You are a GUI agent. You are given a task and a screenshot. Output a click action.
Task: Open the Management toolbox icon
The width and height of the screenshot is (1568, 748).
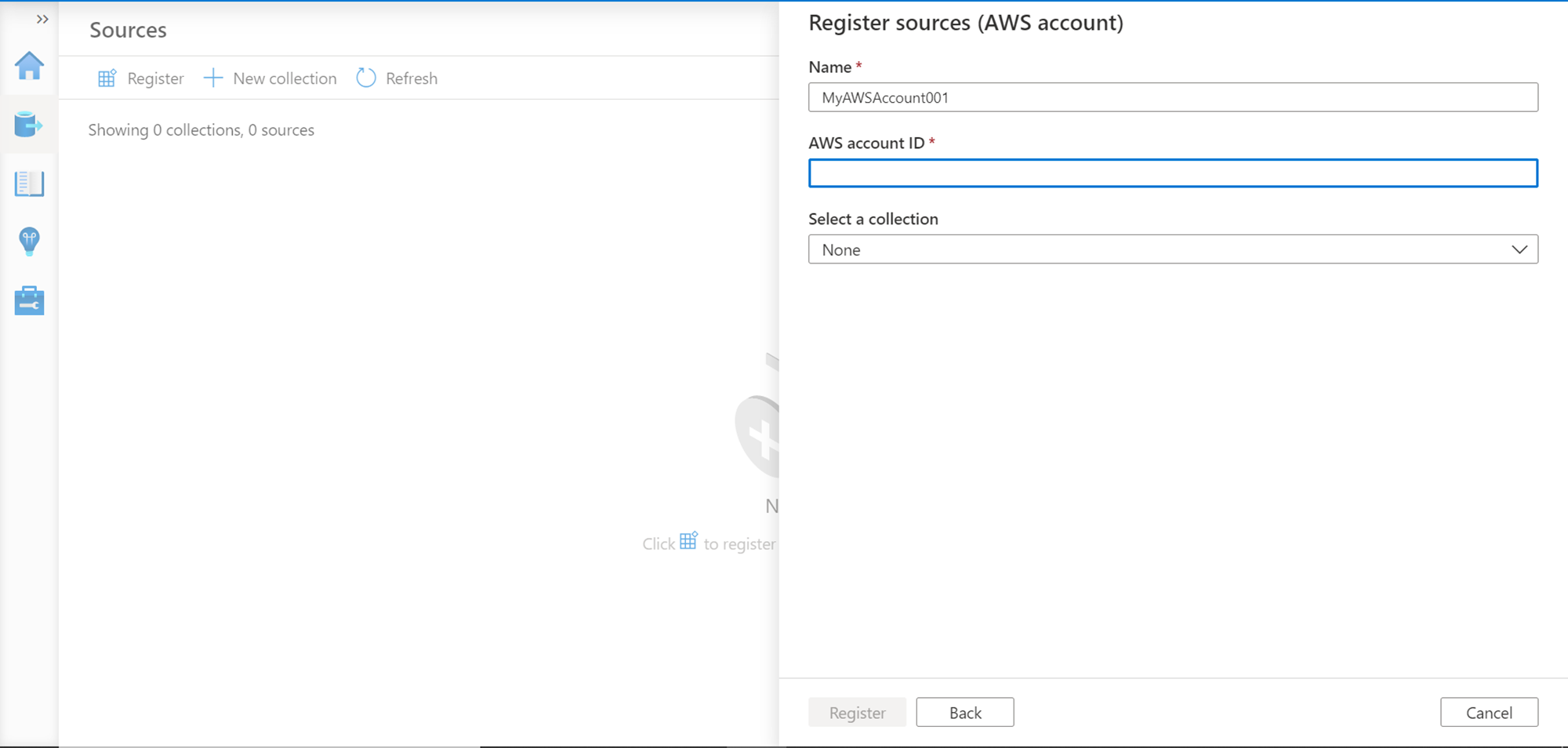pyautogui.click(x=29, y=300)
